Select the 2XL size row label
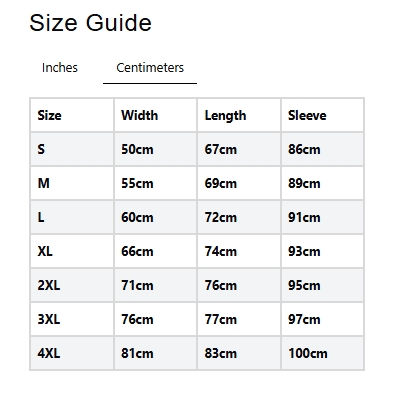 coord(49,285)
